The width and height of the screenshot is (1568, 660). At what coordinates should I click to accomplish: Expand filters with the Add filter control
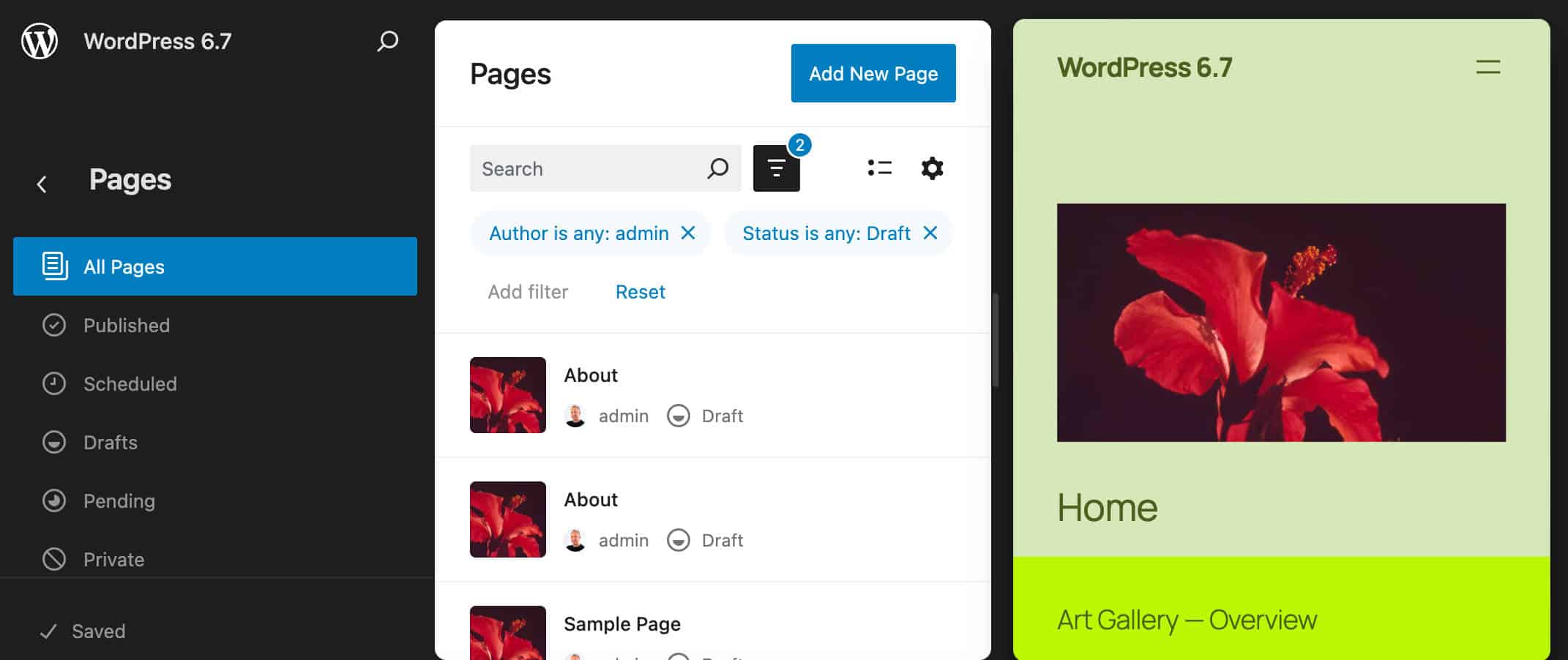coord(528,291)
